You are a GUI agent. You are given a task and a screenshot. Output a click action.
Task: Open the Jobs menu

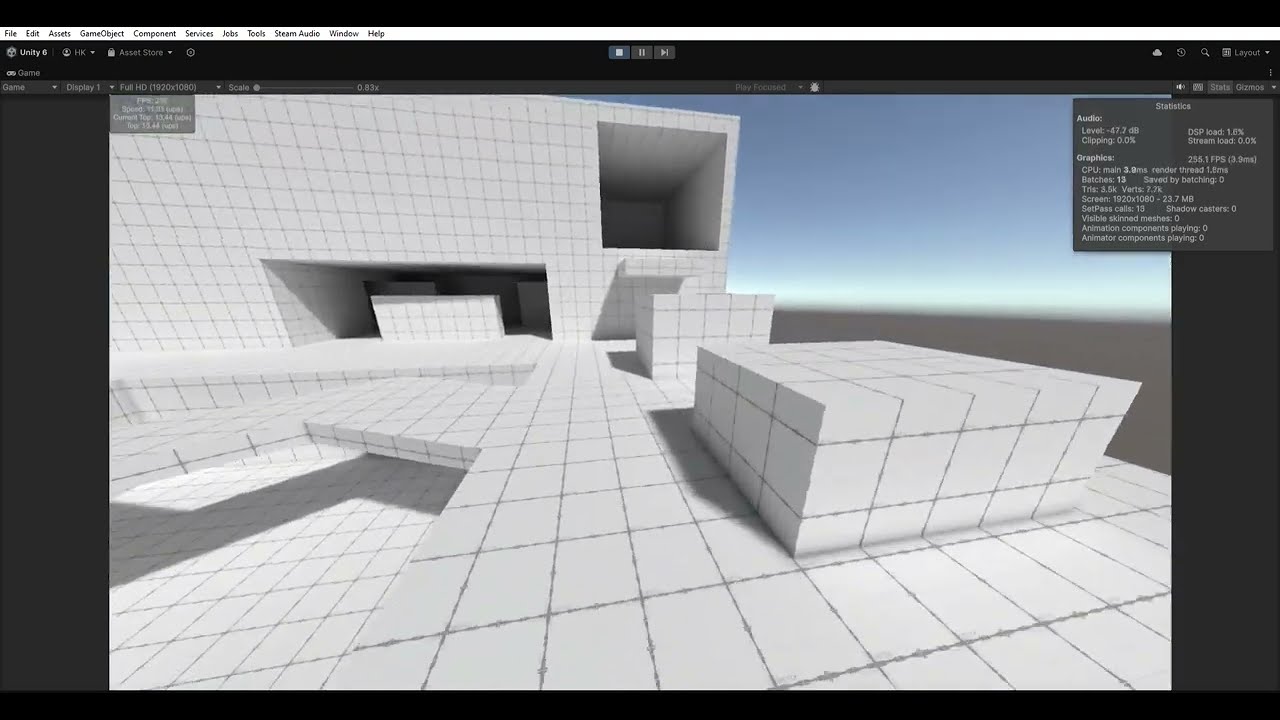click(x=230, y=33)
